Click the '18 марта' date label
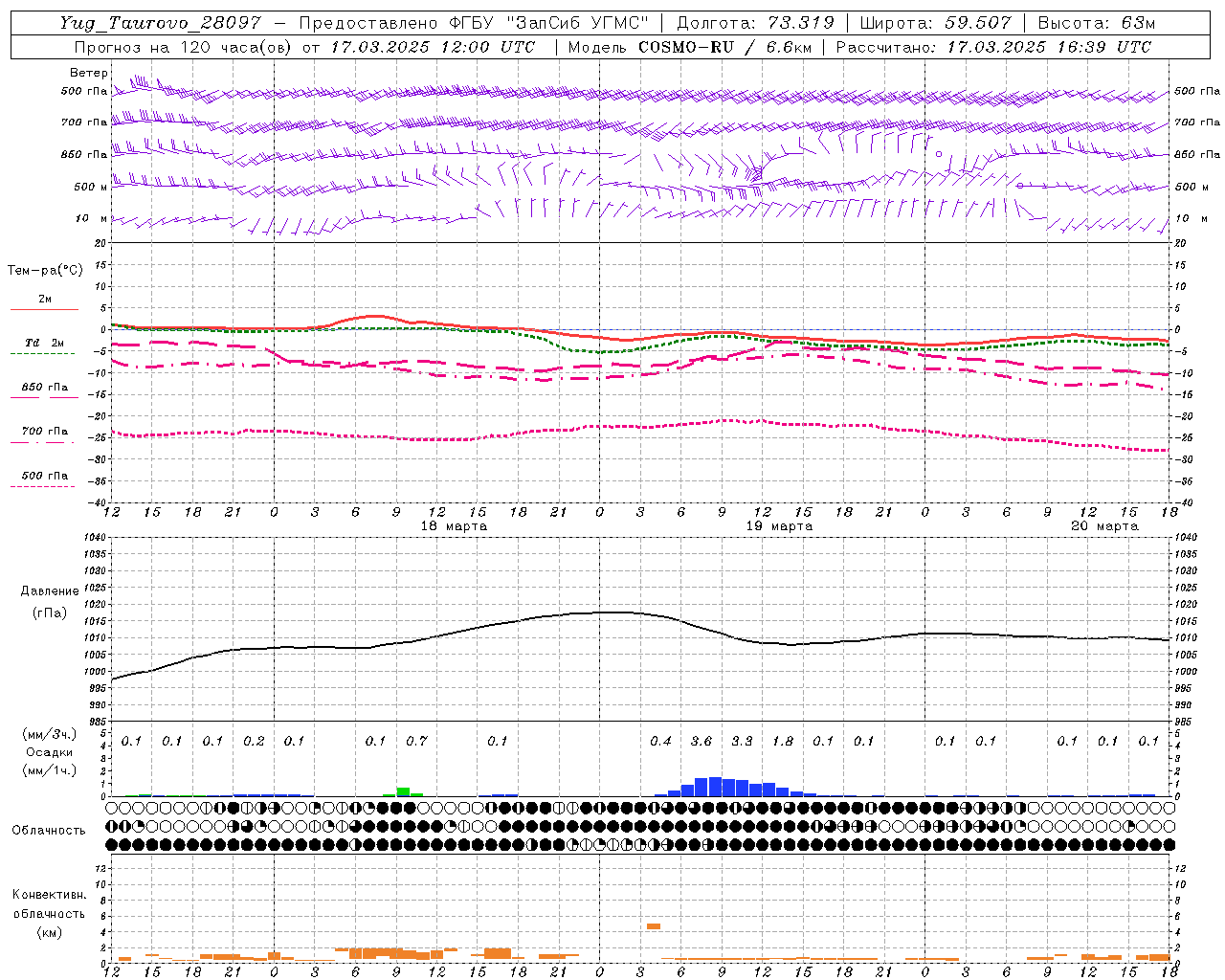 [x=454, y=526]
